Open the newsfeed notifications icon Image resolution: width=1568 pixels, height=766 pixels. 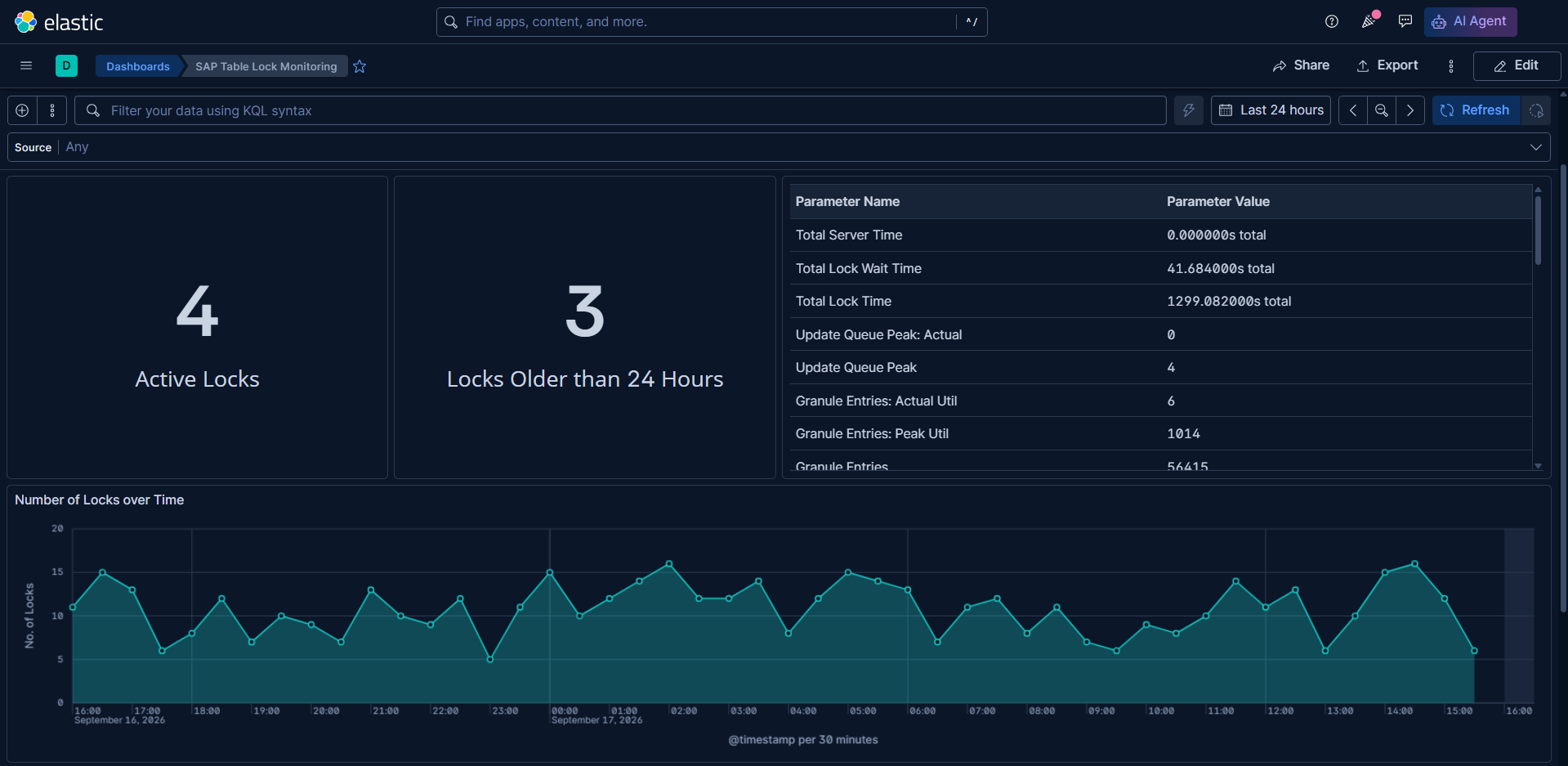(x=1369, y=21)
